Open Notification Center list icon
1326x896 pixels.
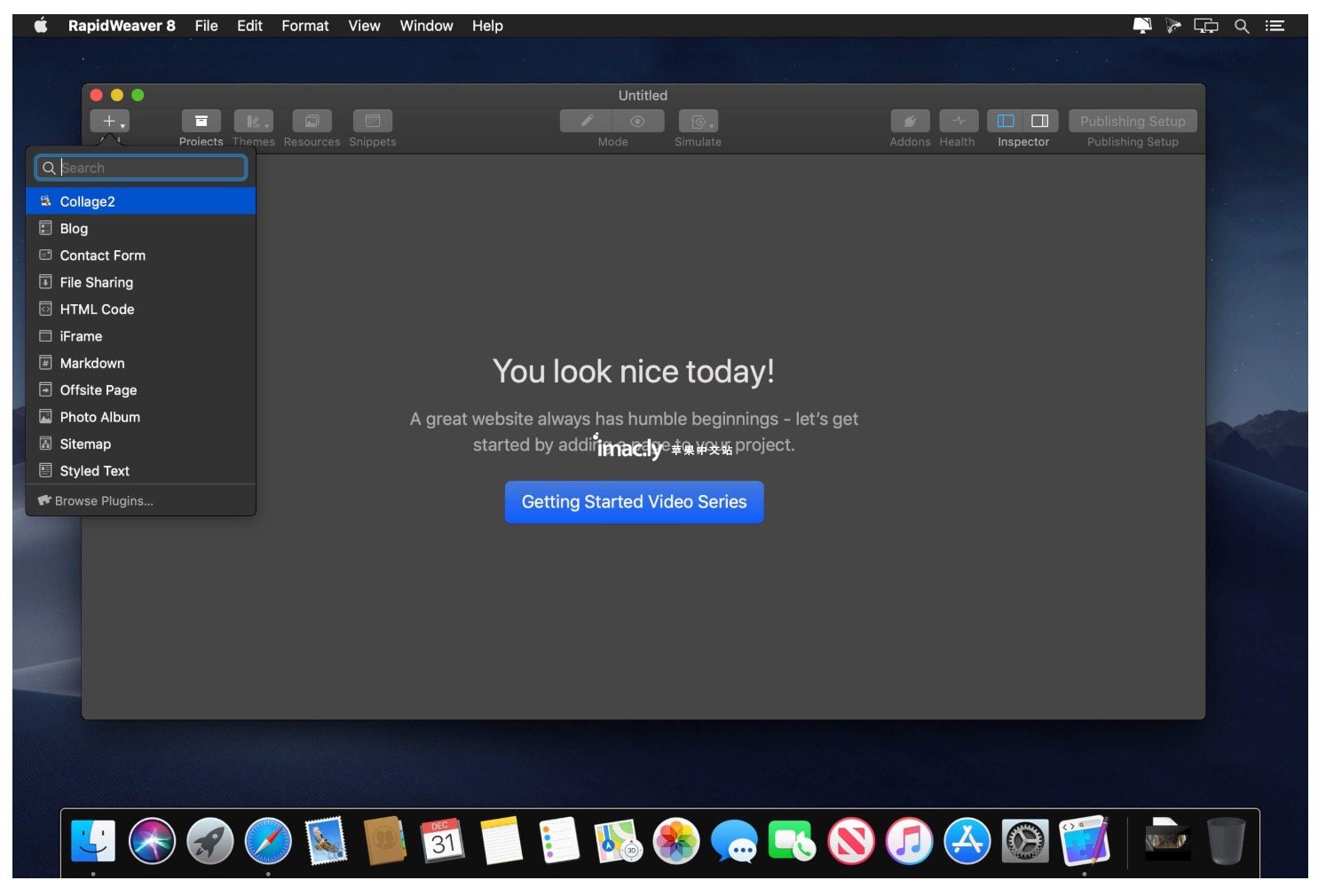[1275, 26]
